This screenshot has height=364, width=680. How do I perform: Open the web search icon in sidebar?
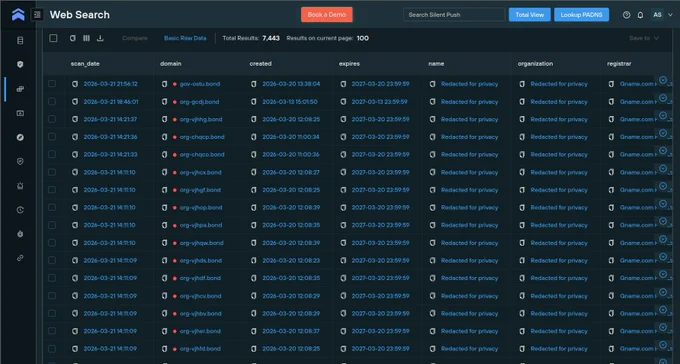(x=20, y=89)
